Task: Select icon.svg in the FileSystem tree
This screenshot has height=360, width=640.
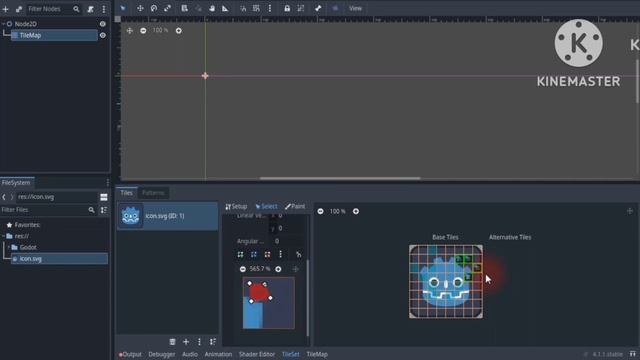Action: 59,259
